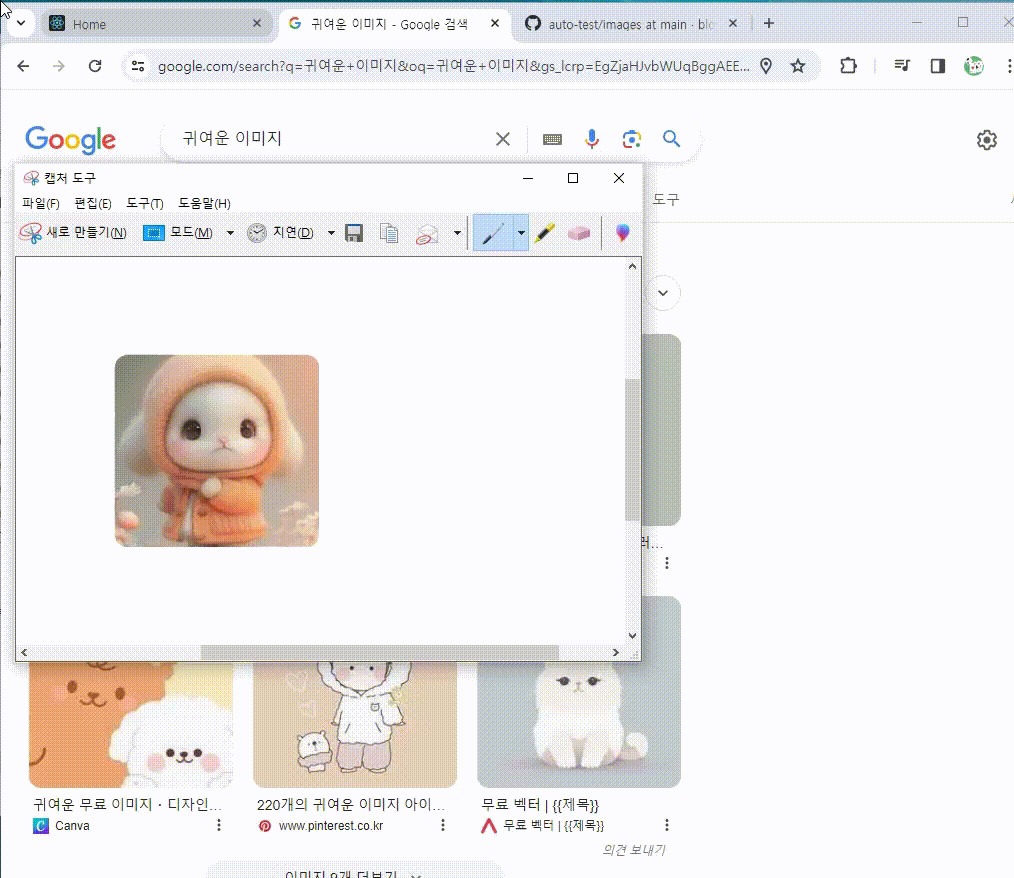Open the on-screen keyboard input tool
Viewport: 1014px width, 878px height.
[552, 139]
